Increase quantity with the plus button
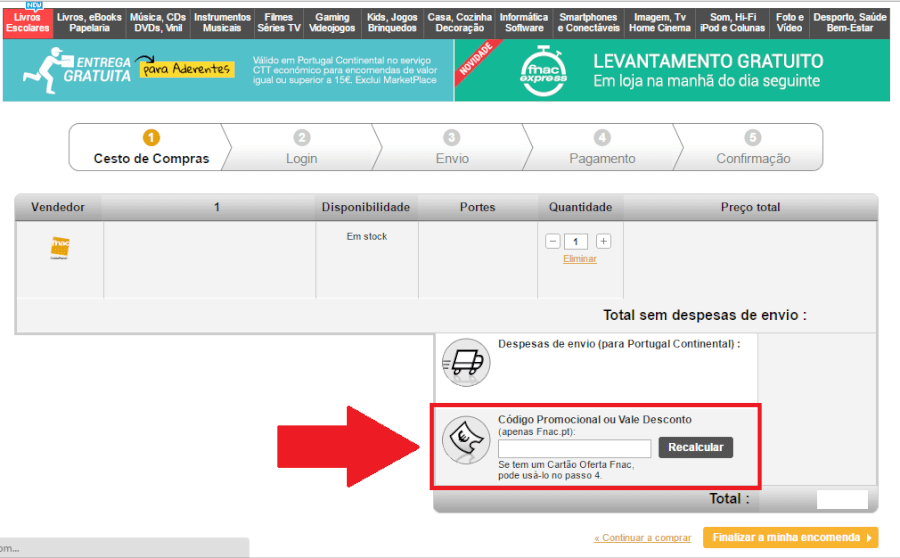 (603, 241)
